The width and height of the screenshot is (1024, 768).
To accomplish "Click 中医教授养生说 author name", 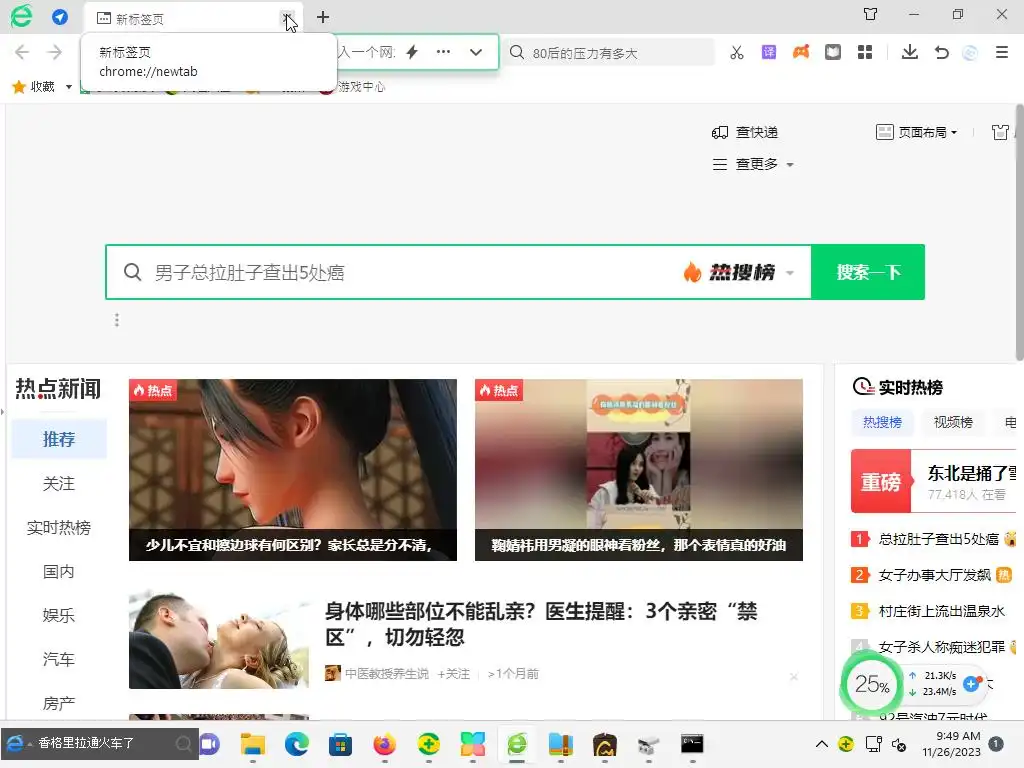I will point(387,673).
